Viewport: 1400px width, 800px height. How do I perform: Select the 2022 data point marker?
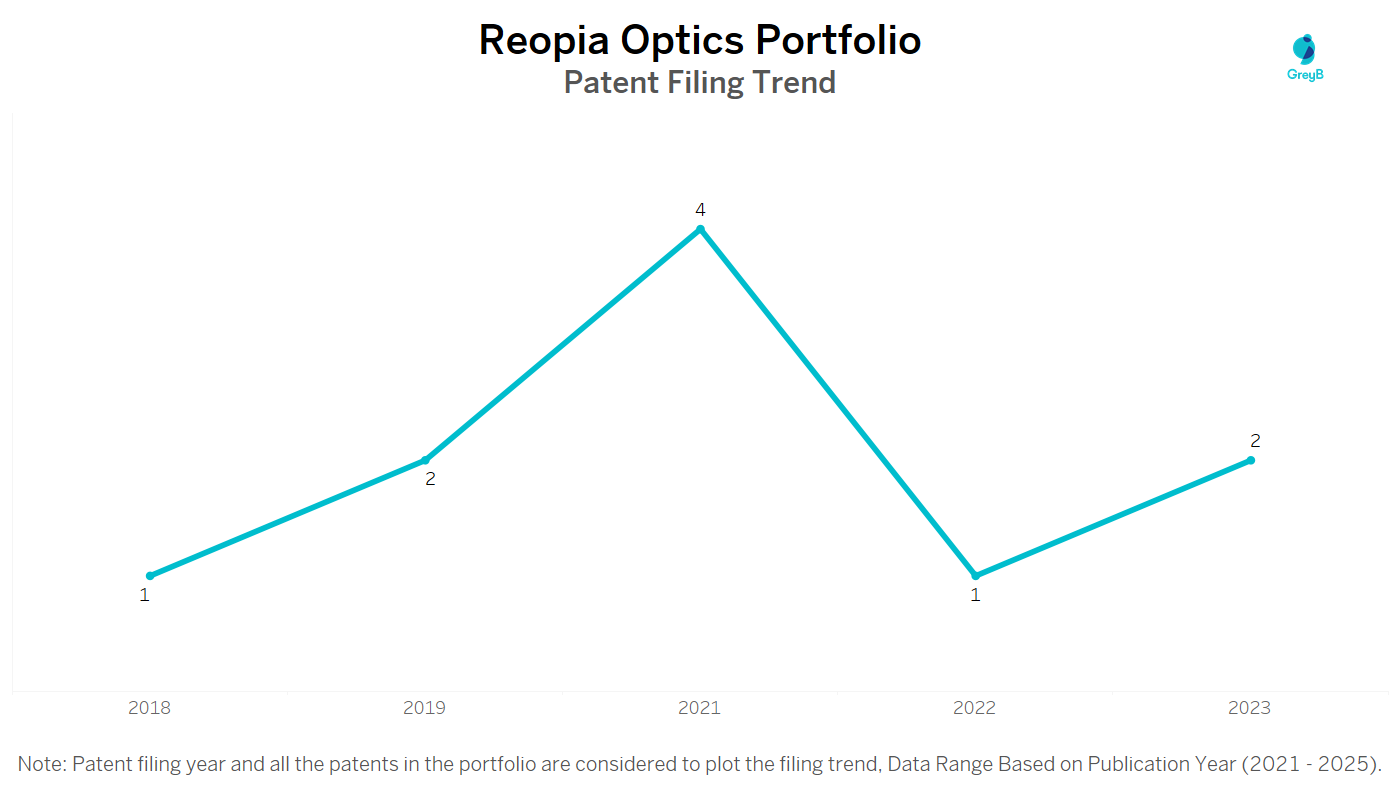975,576
